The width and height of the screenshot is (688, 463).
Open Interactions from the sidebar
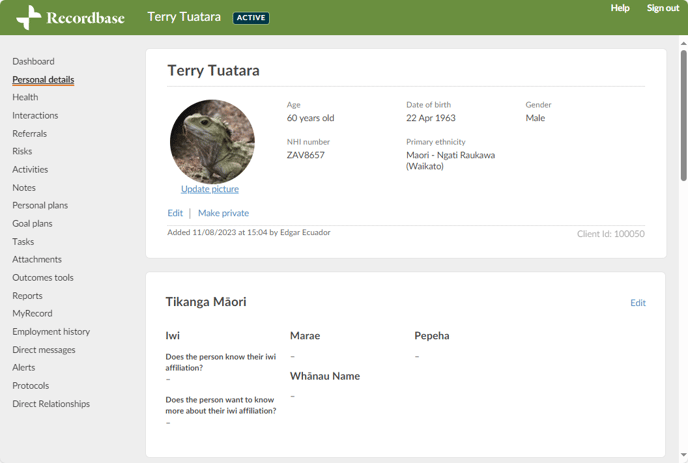(35, 115)
